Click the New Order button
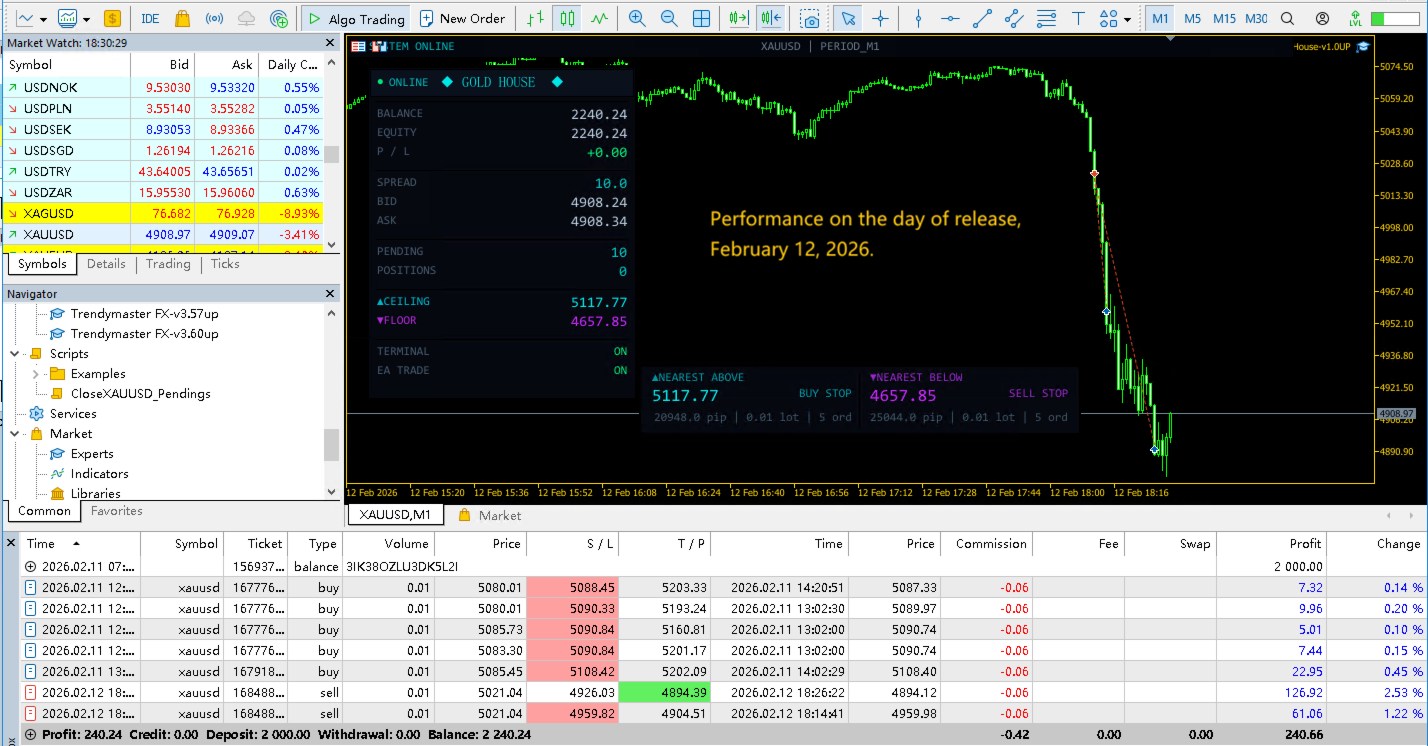 (463, 17)
